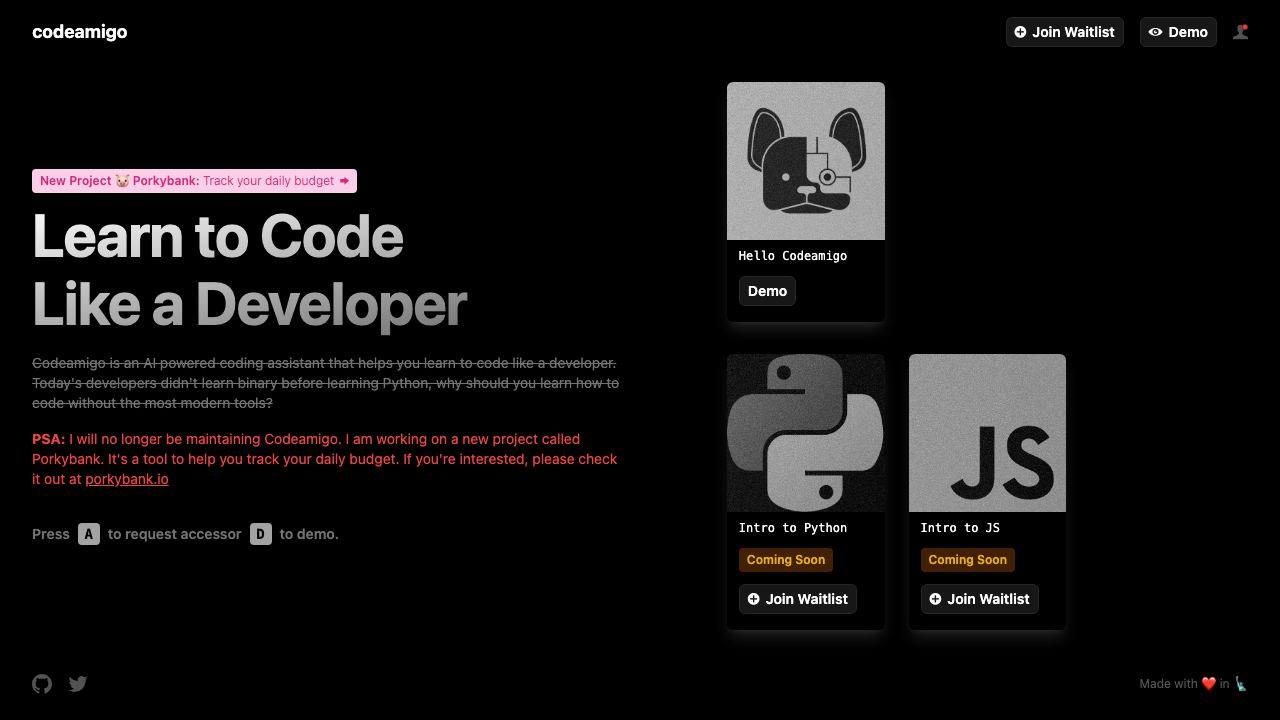Open the Twitter icon in footer

tap(78, 684)
